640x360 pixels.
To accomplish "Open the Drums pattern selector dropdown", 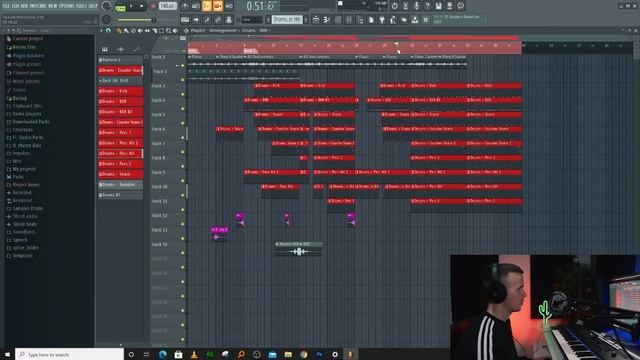I will coord(287,20).
